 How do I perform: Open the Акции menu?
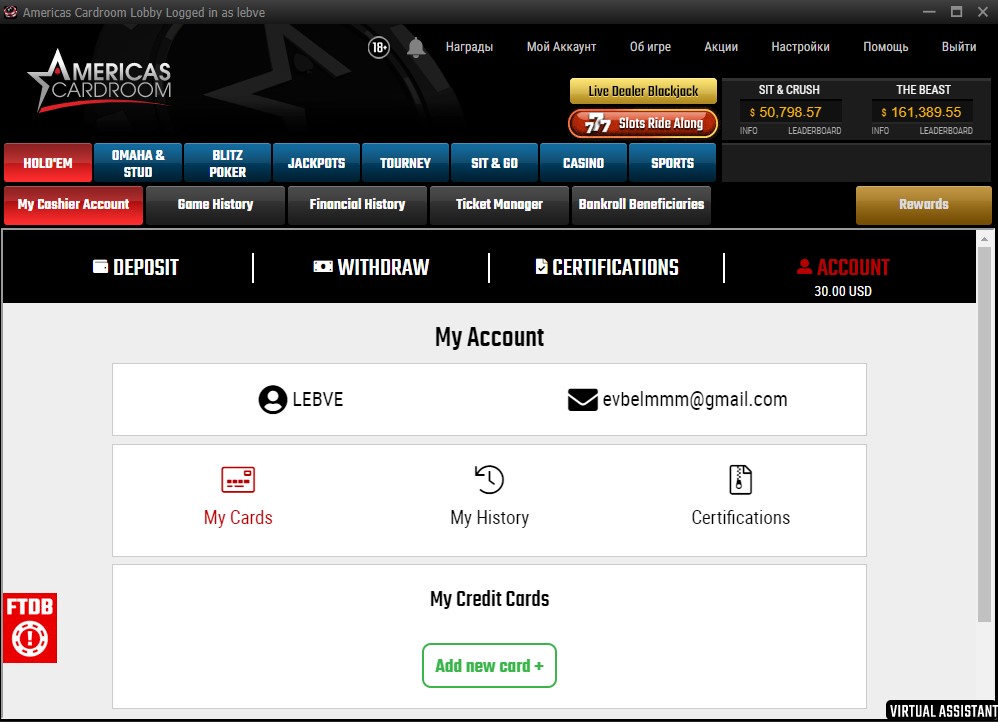721,46
